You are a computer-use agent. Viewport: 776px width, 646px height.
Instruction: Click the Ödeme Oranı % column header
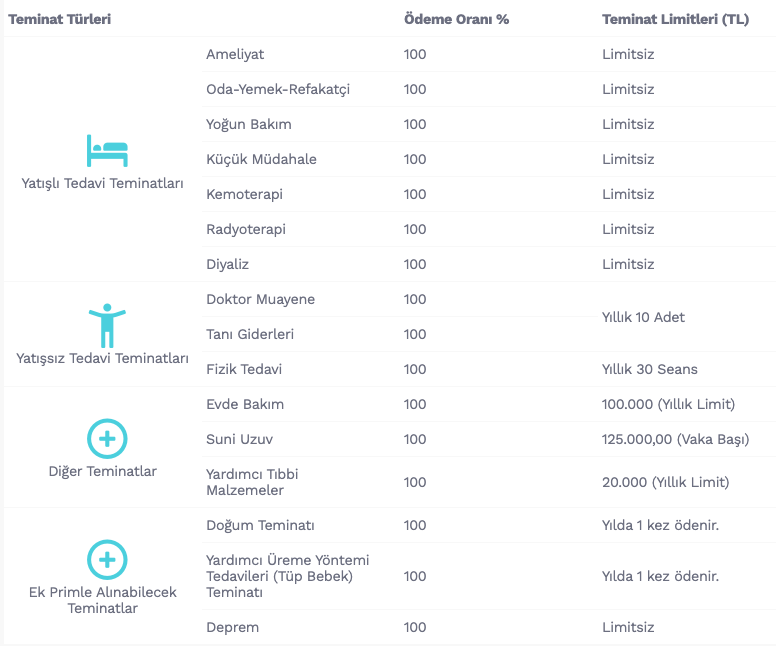(x=456, y=19)
